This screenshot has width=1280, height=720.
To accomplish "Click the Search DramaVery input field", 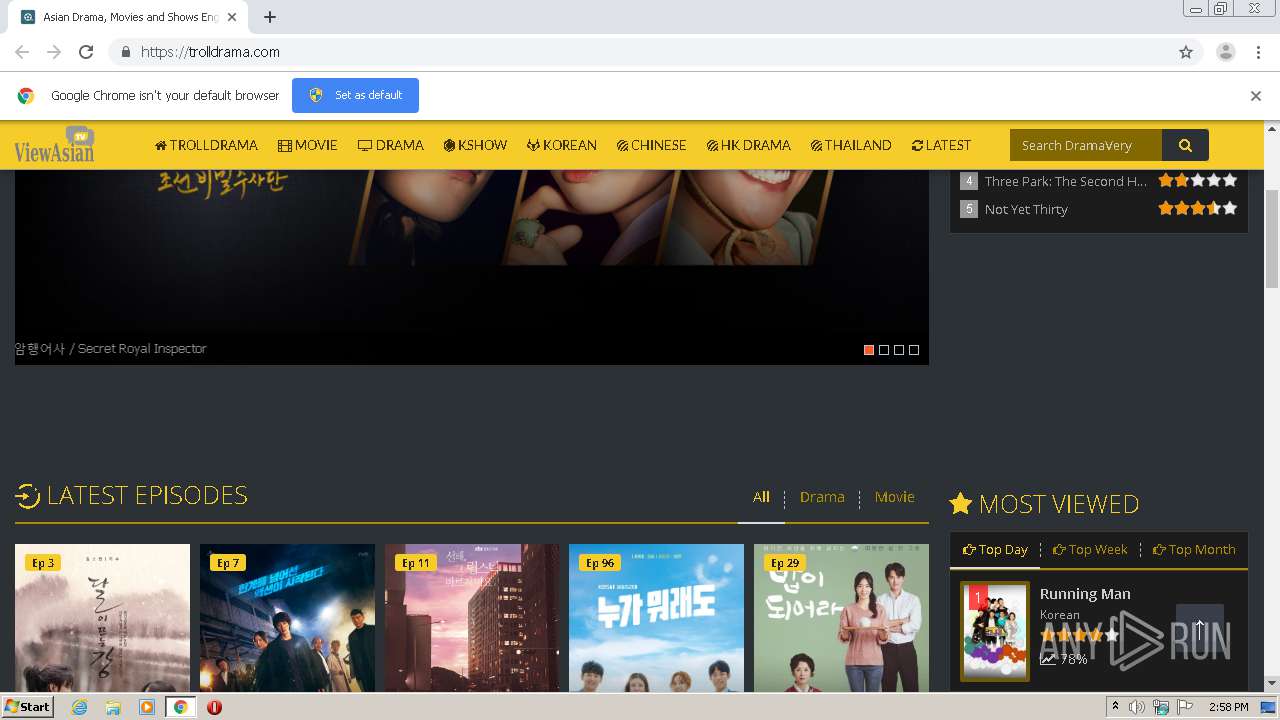I will pyautogui.click(x=1086, y=145).
